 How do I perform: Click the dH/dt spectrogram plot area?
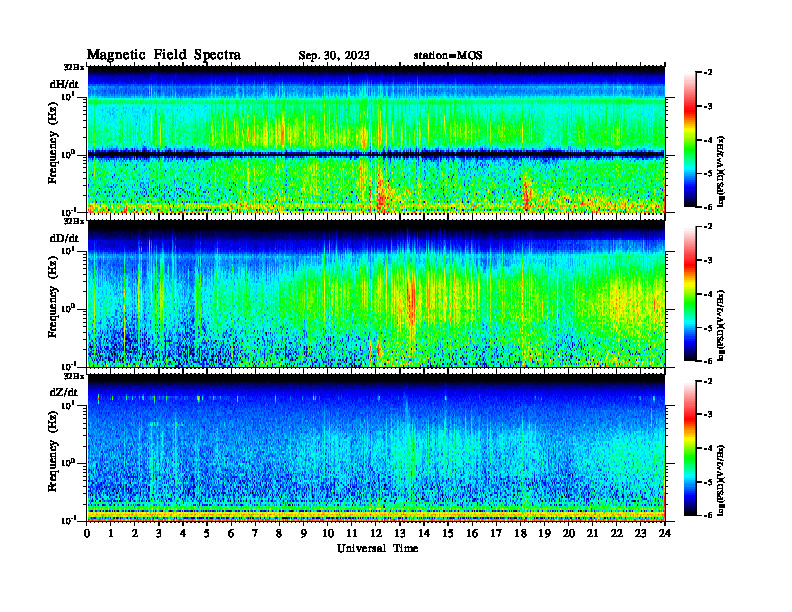[376, 139]
